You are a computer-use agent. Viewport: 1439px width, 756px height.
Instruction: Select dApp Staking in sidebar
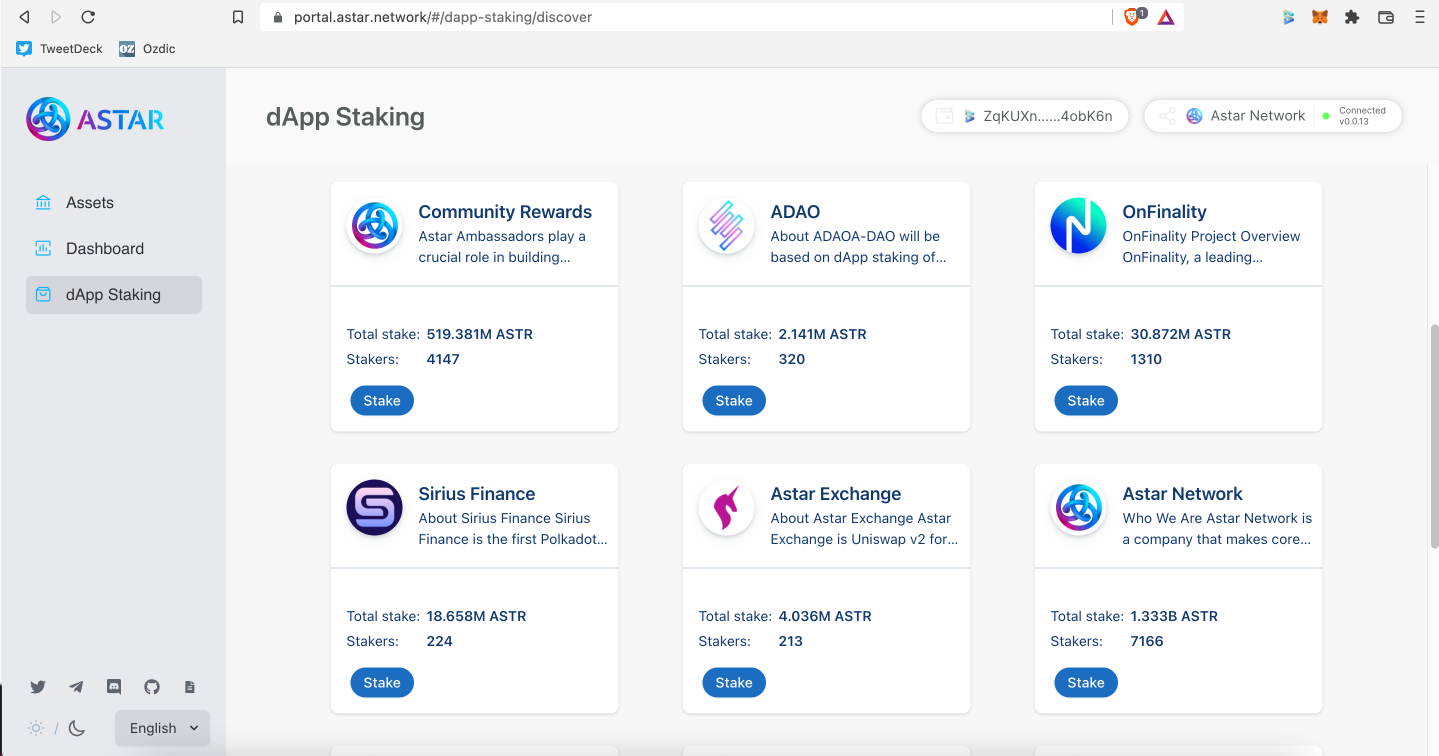point(114,294)
